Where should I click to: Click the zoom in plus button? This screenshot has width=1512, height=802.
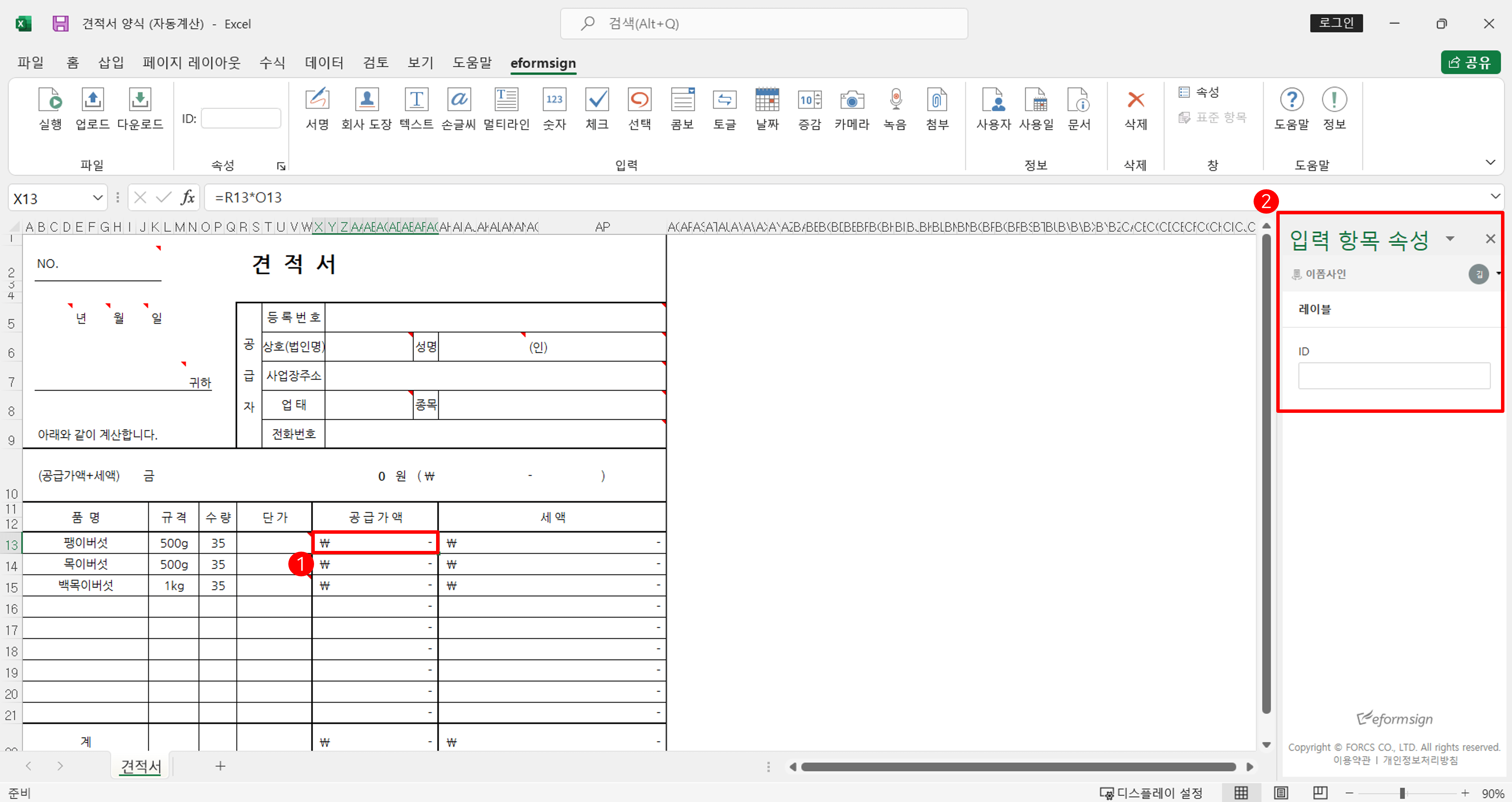click(1465, 793)
